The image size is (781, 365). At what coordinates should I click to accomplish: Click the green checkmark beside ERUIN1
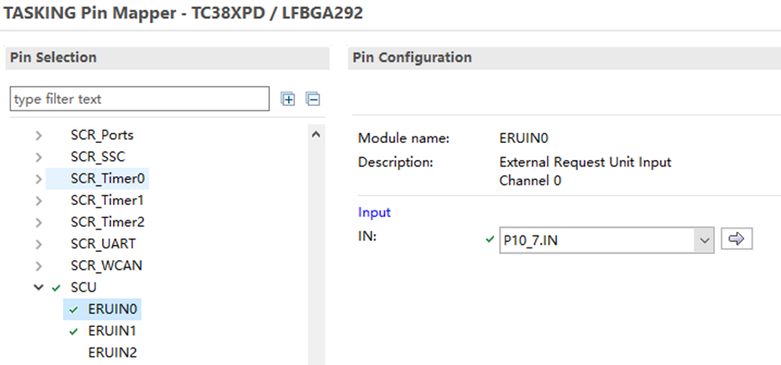tap(74, 331)
